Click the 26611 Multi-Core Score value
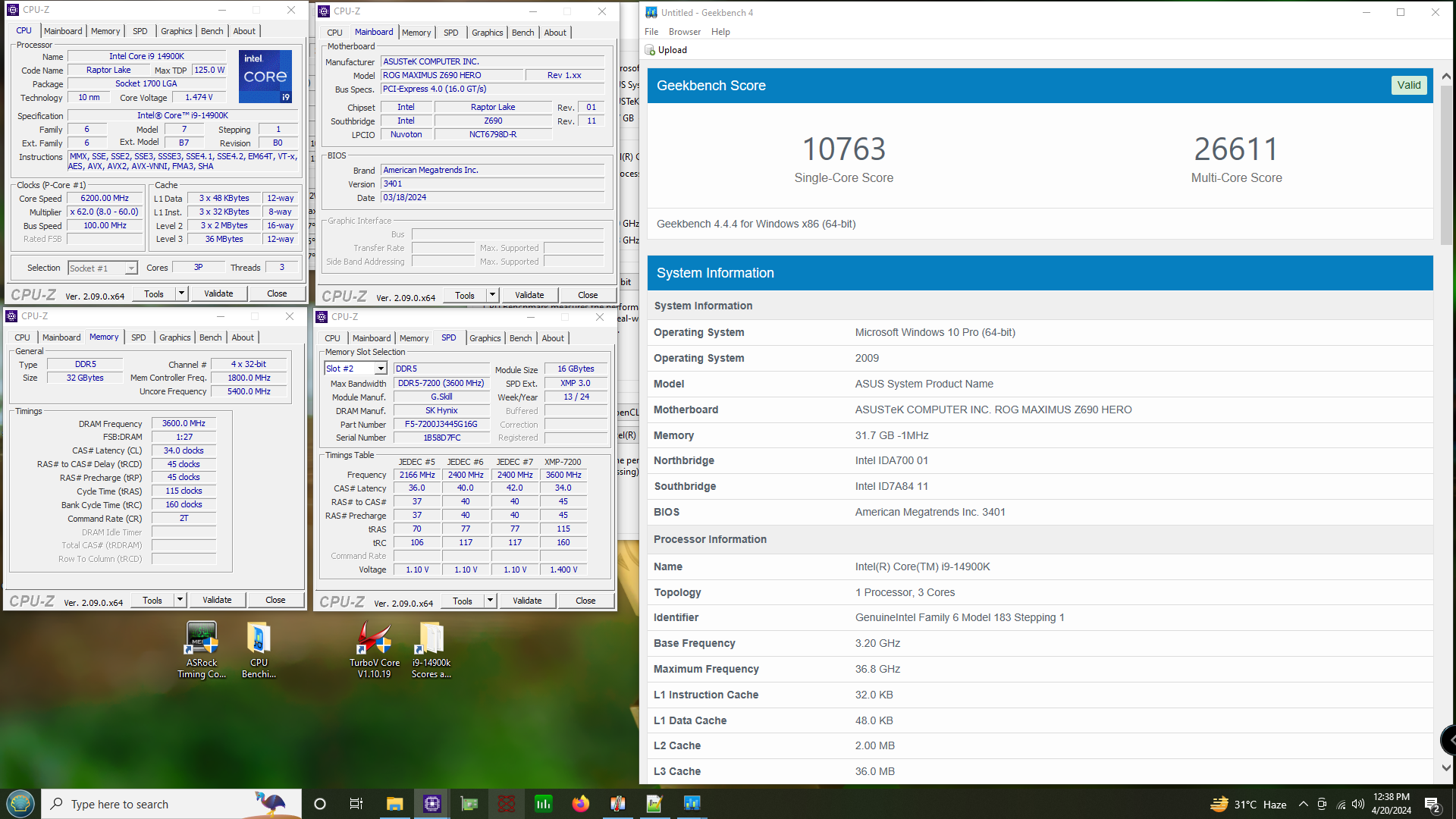This screenshot has height=819, width=1456. [1236, 149]
